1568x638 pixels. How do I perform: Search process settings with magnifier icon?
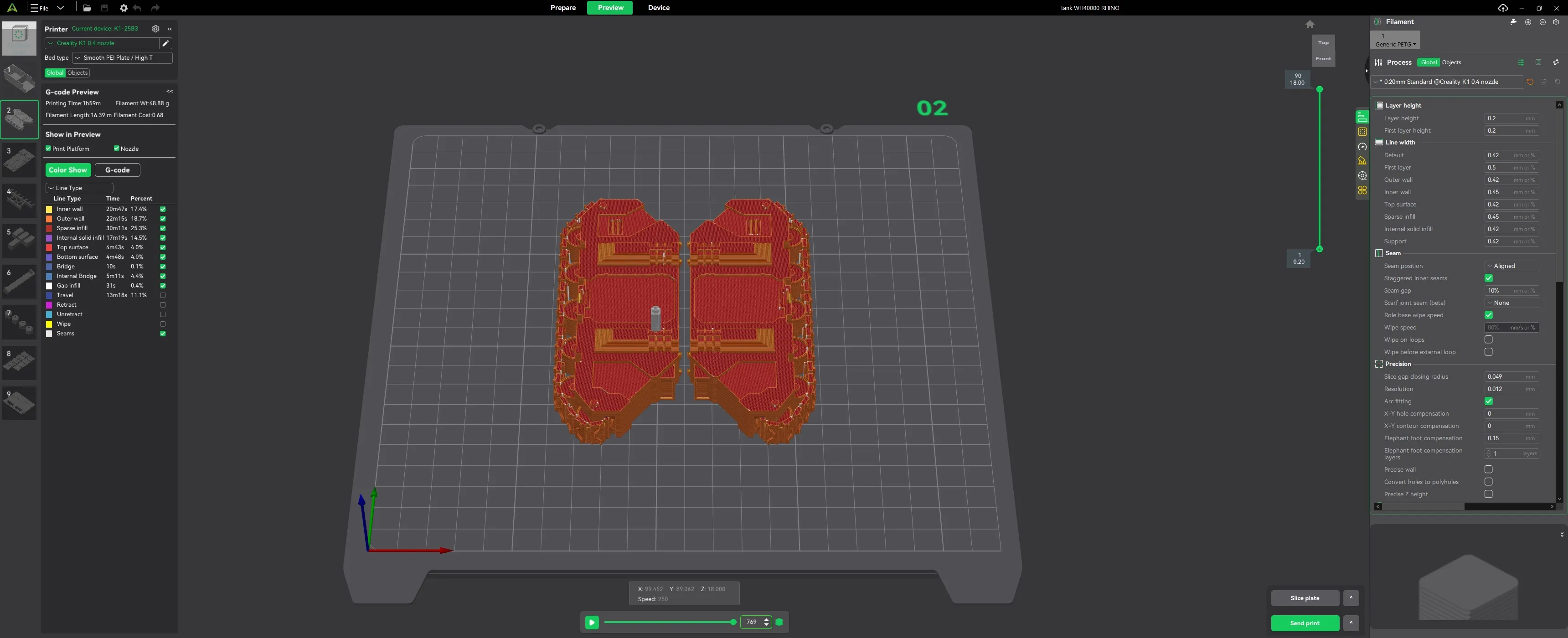pyautogui.click(x=1558, y=82)
